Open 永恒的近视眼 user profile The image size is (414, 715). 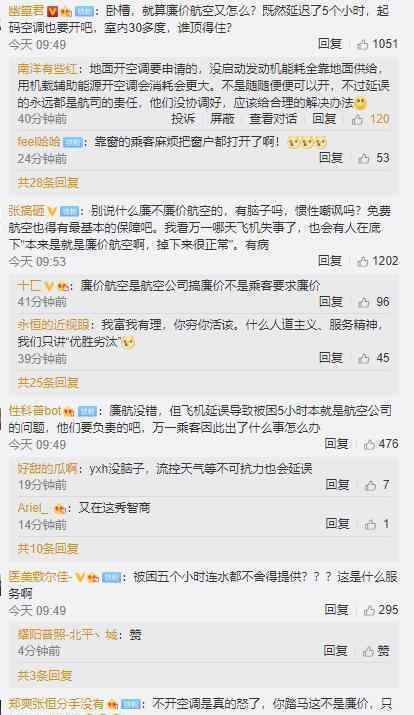[53, 325]
